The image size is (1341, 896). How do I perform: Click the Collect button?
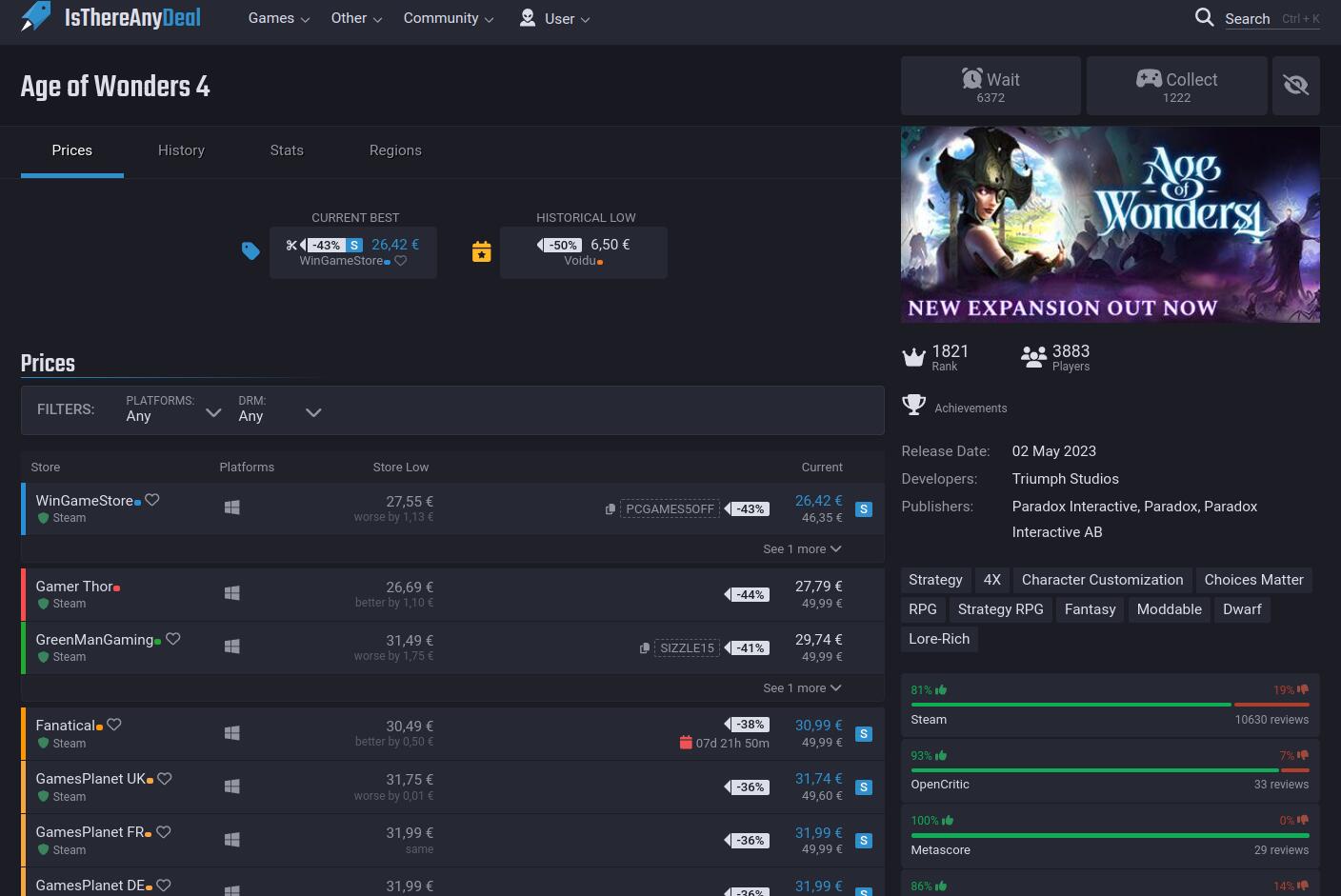[1176, 86]
